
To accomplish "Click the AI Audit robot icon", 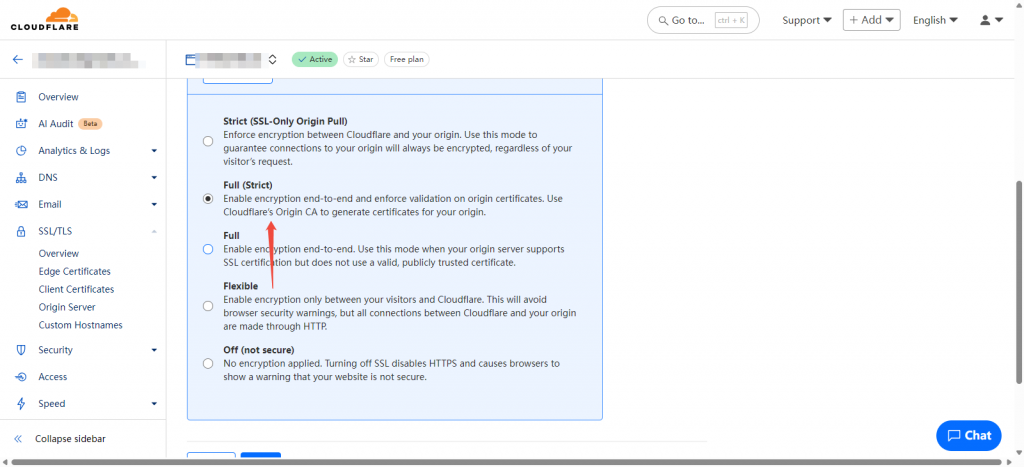I will point(22,123).
